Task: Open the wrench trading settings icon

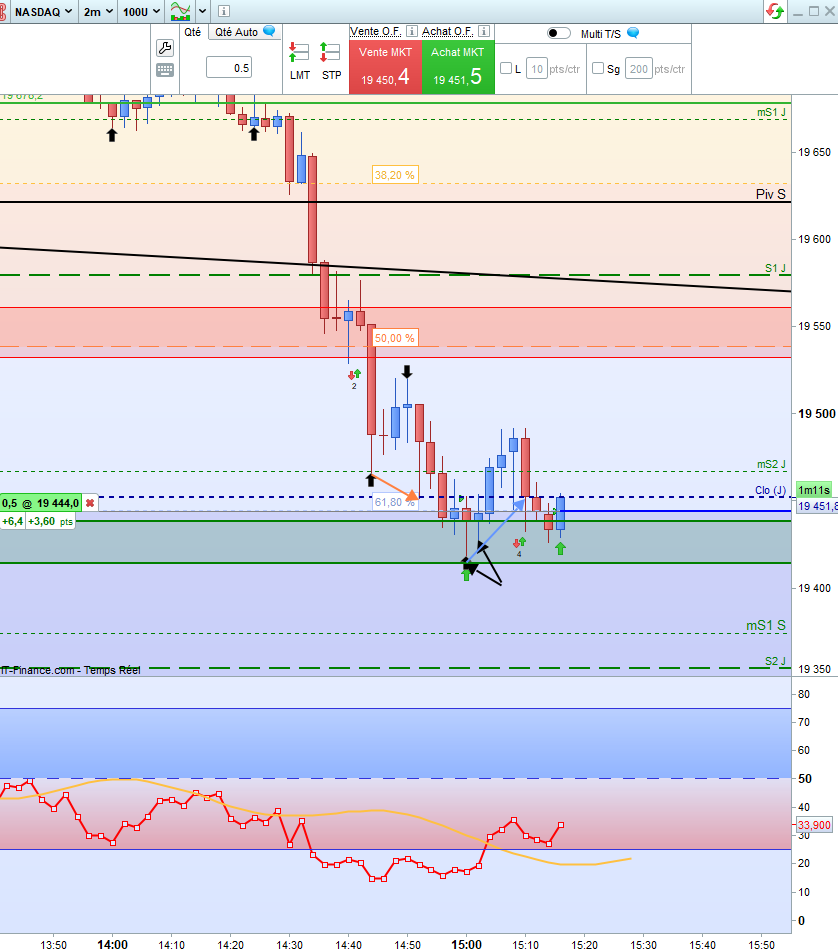Action: click(x=165, y=48)
